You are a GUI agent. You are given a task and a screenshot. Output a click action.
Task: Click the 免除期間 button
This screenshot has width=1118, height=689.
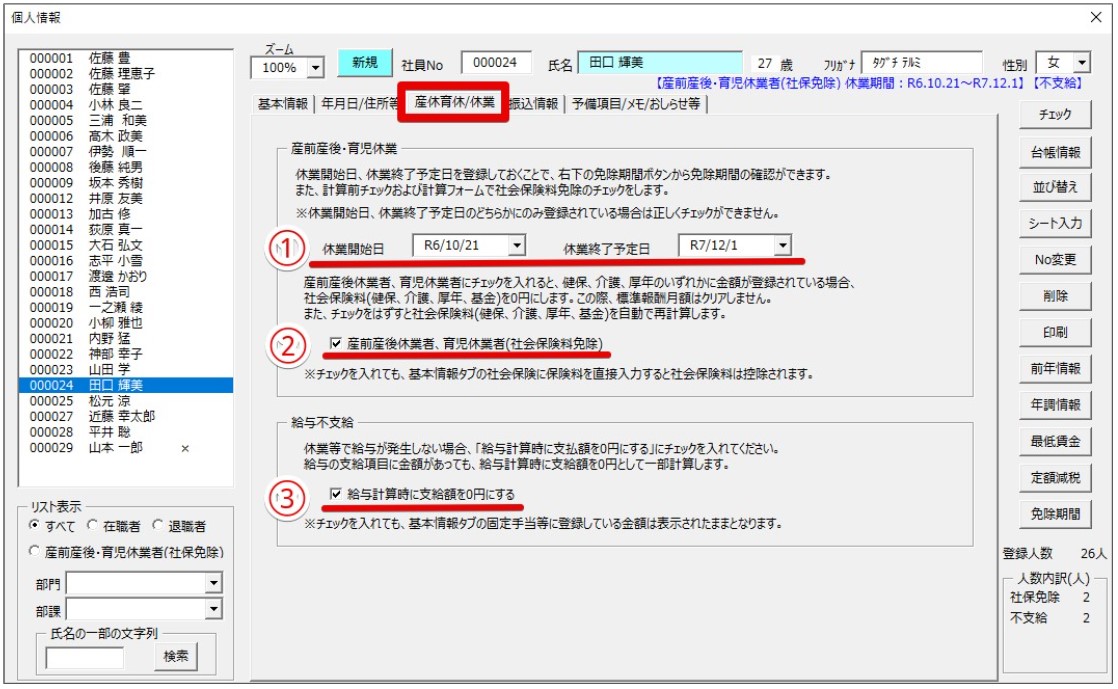[1055, 514]
